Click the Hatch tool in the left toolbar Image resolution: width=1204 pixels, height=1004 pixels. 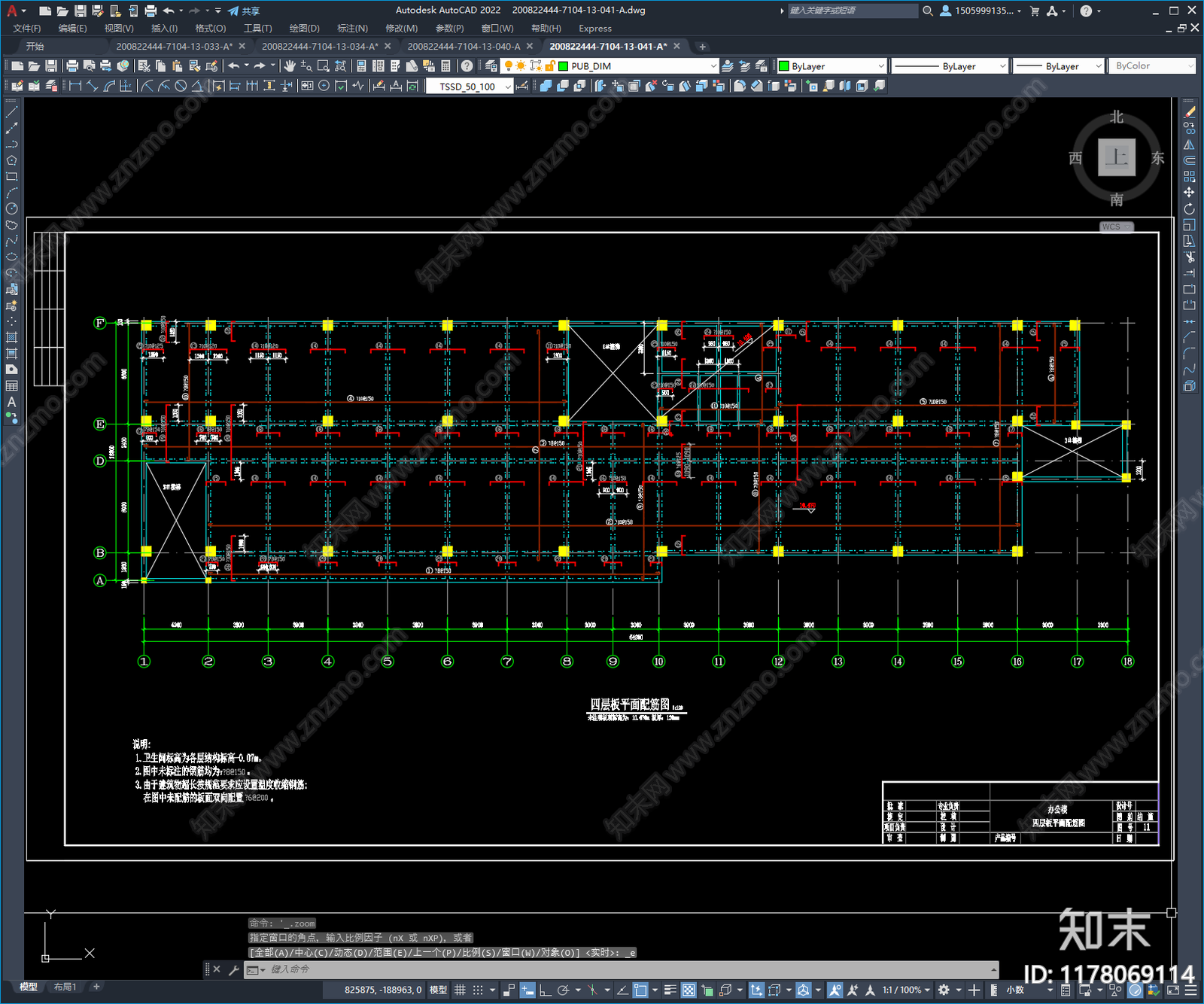[x=11, y=337]
